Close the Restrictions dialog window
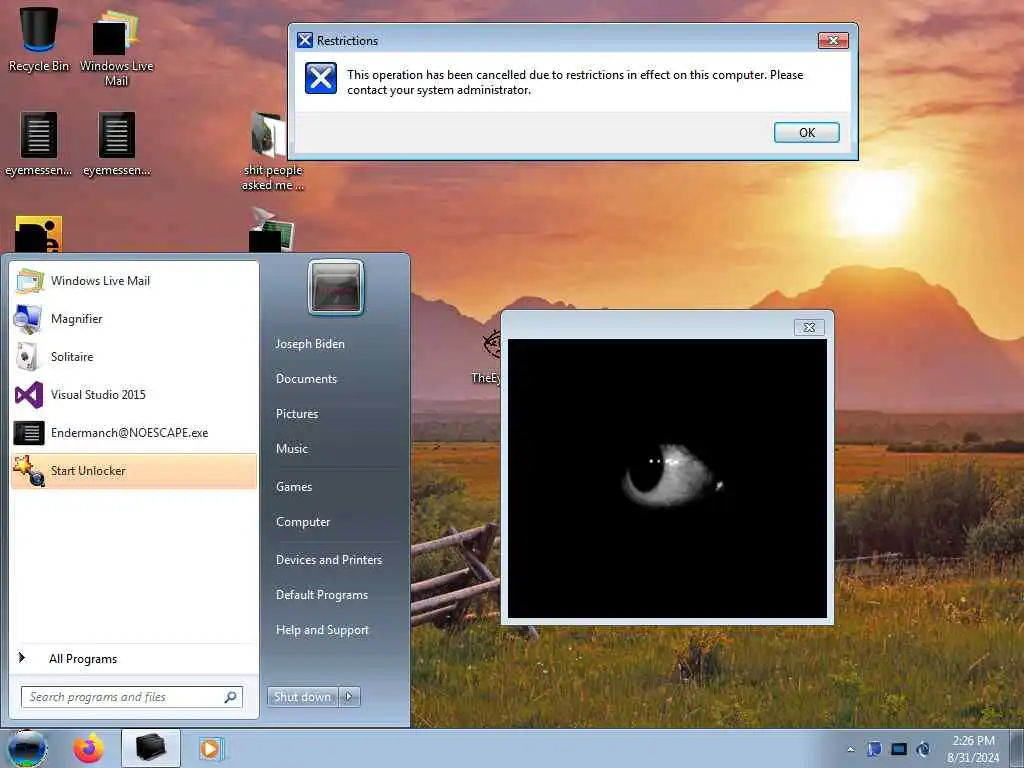Viewport: 1024px width, 768px height. click(x=833, y=40)
